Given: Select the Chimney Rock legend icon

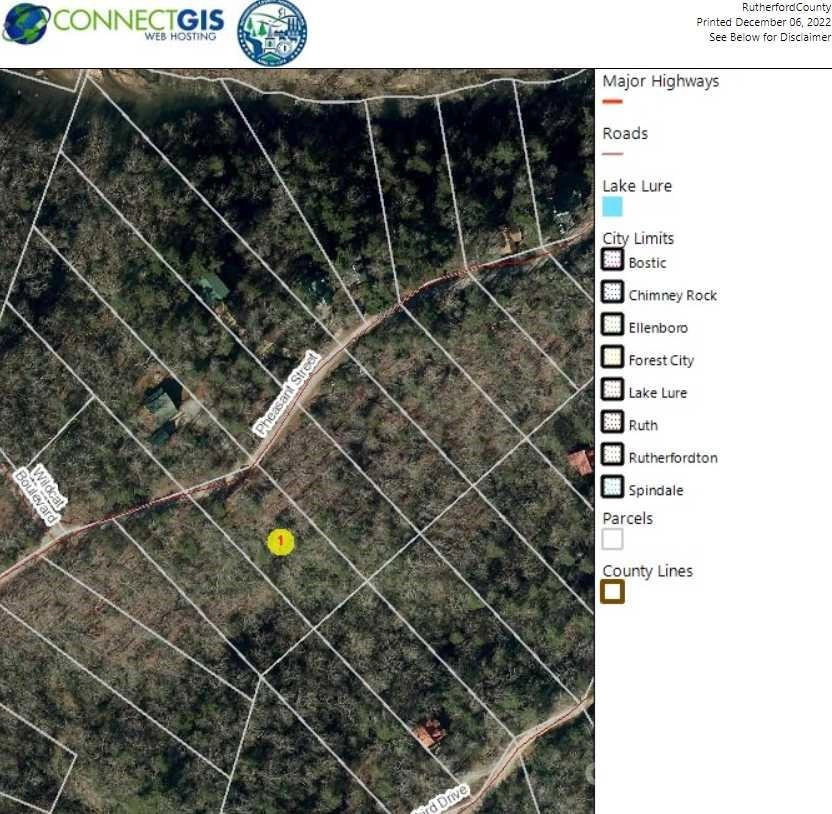Looking at the screenshot, I should 612,292.
